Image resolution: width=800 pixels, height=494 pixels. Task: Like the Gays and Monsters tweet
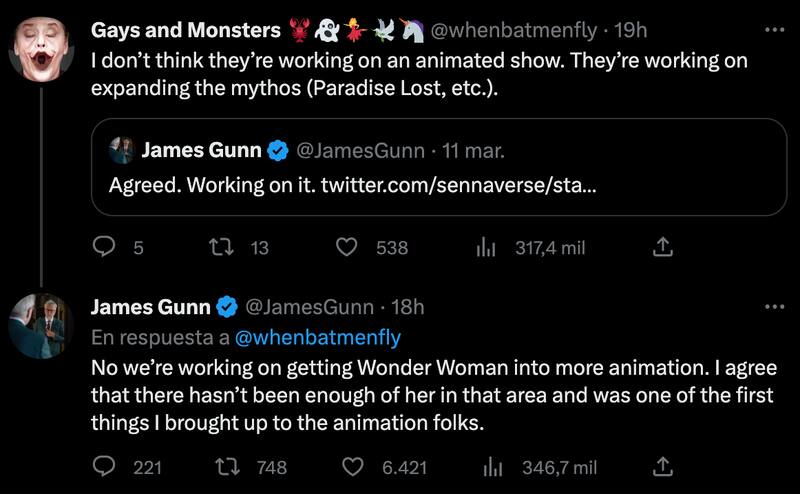pos(347,248)
